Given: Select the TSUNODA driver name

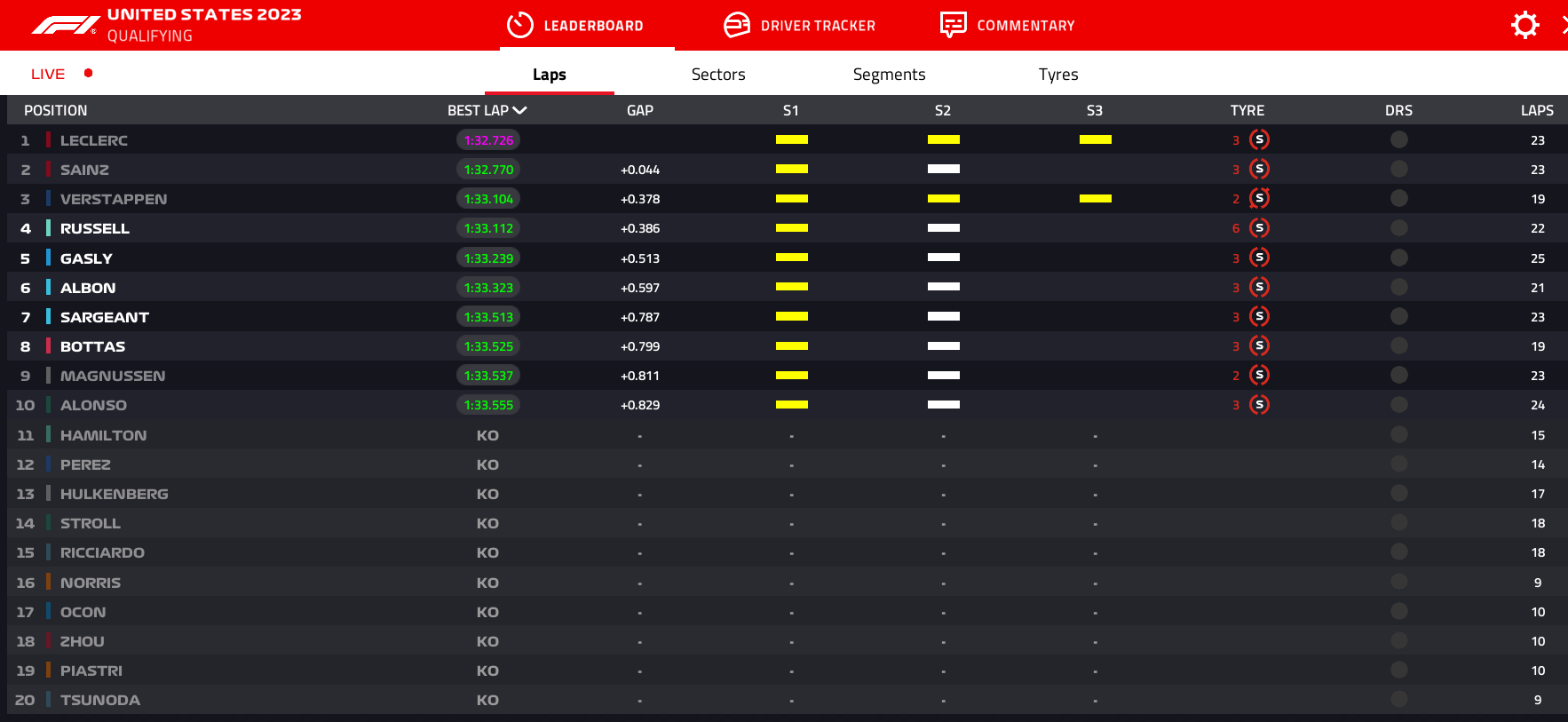Looking at the screenshot, I should [x=100, y=700].
